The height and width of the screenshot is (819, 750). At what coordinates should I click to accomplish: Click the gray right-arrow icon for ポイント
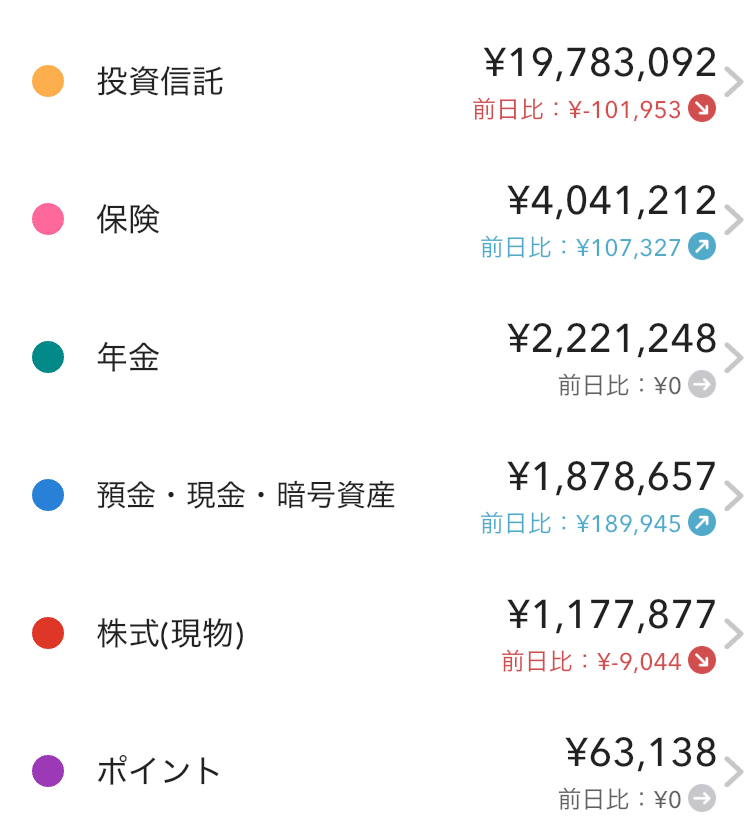point(702,799)
